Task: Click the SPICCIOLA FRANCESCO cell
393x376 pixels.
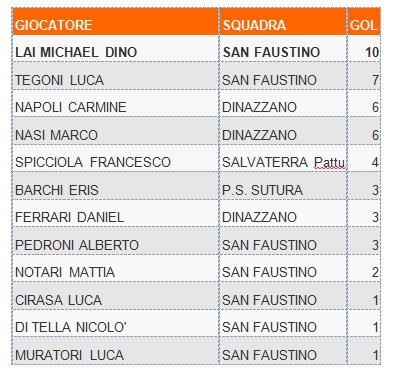Action: pyautogui.click(x=116, y=159)
